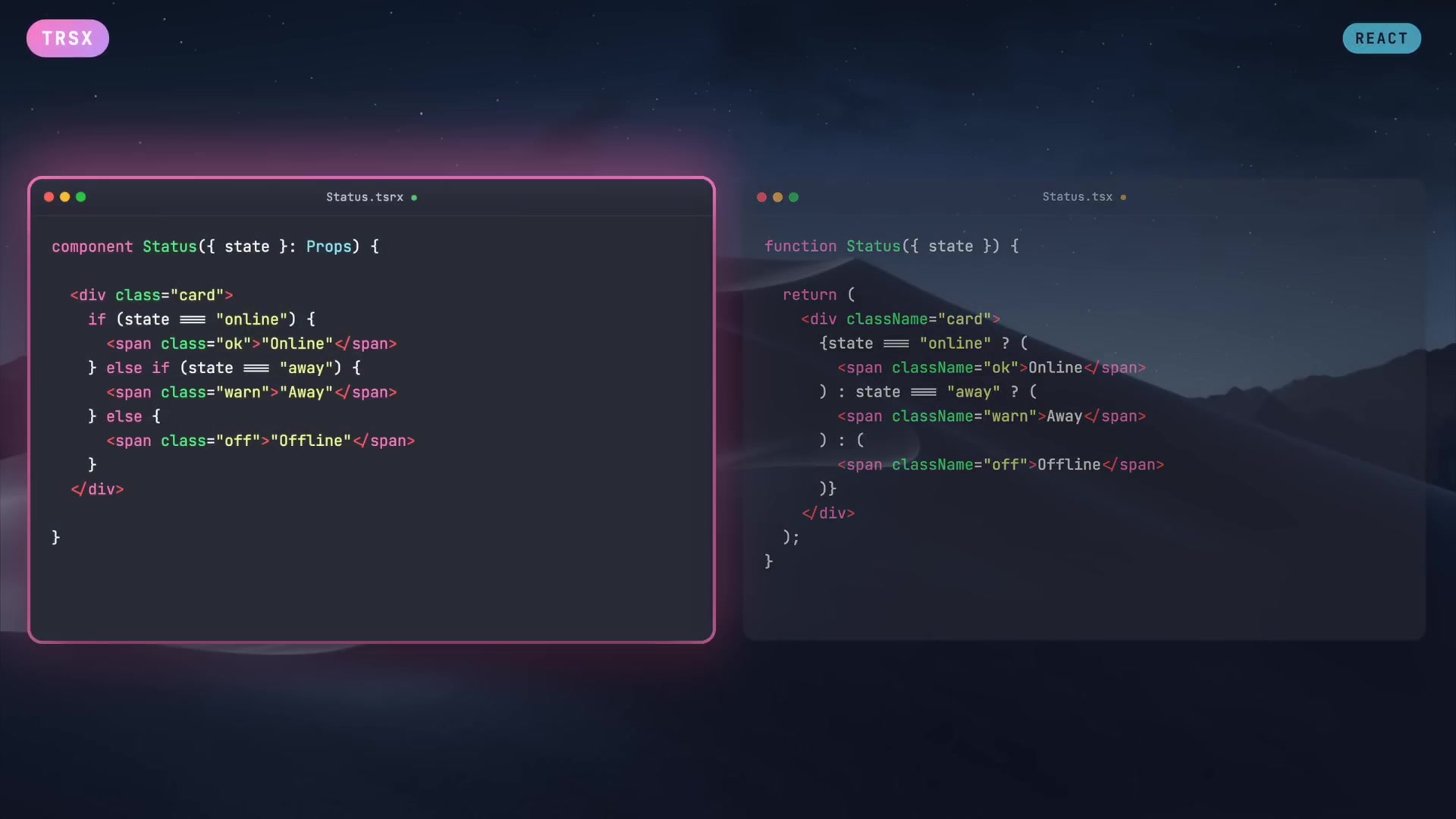
Task: Close the Status.tsrx window with red dot
Action: [x=49, y=197]
